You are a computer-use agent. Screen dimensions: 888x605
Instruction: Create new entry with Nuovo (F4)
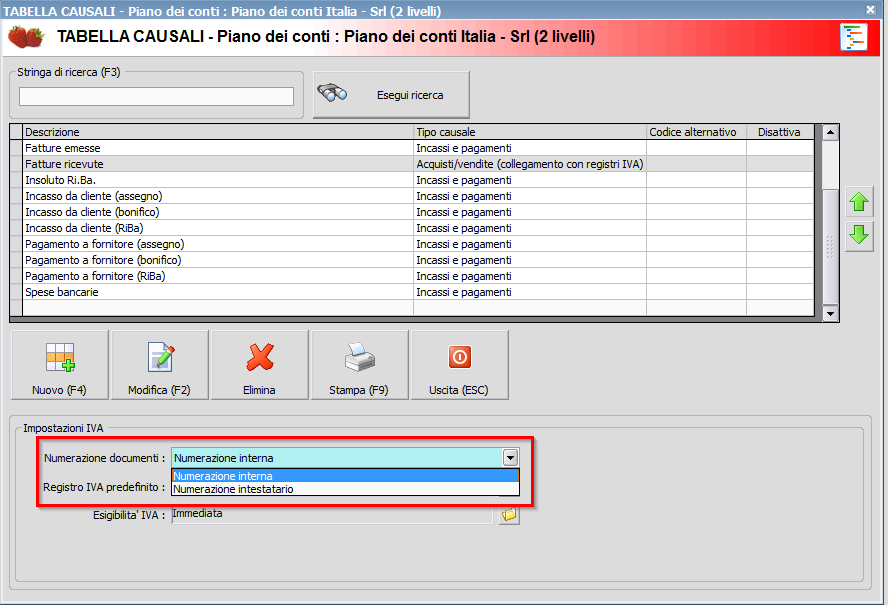coord(59,365)
